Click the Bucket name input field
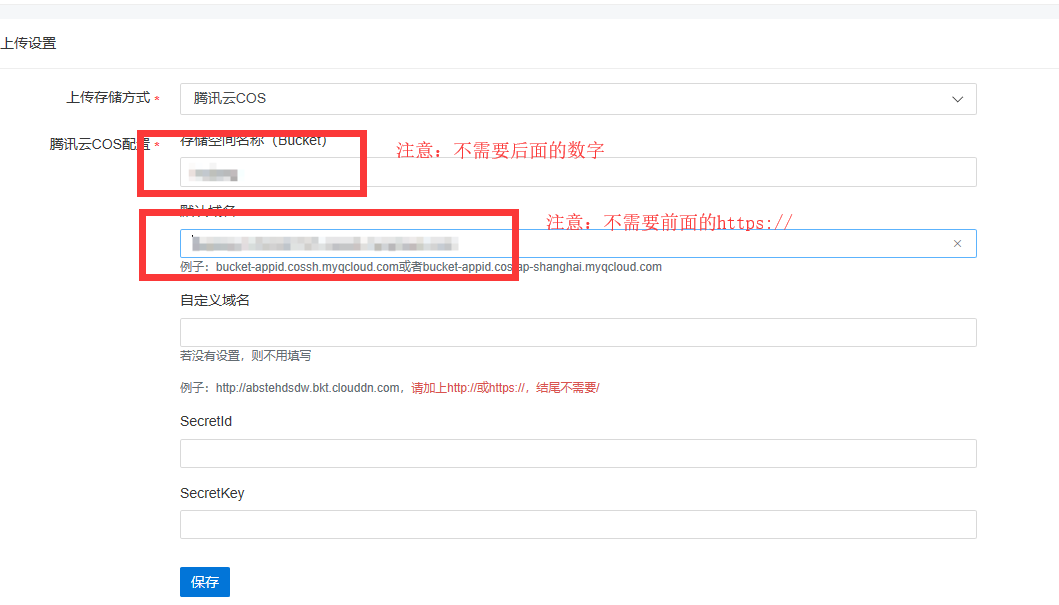Viewport: 1059px width, 605px height. (x=578, y=172)
